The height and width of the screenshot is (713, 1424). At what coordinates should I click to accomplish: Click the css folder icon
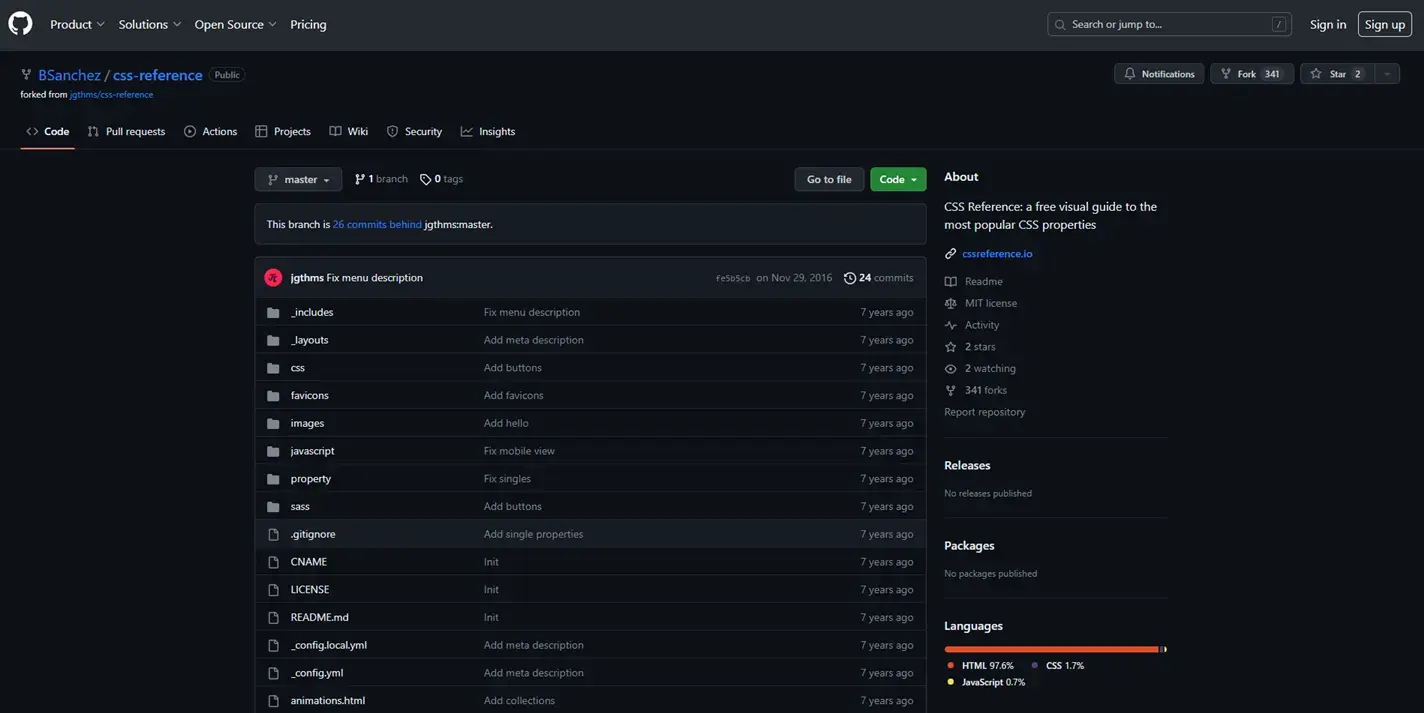[273, 368]
